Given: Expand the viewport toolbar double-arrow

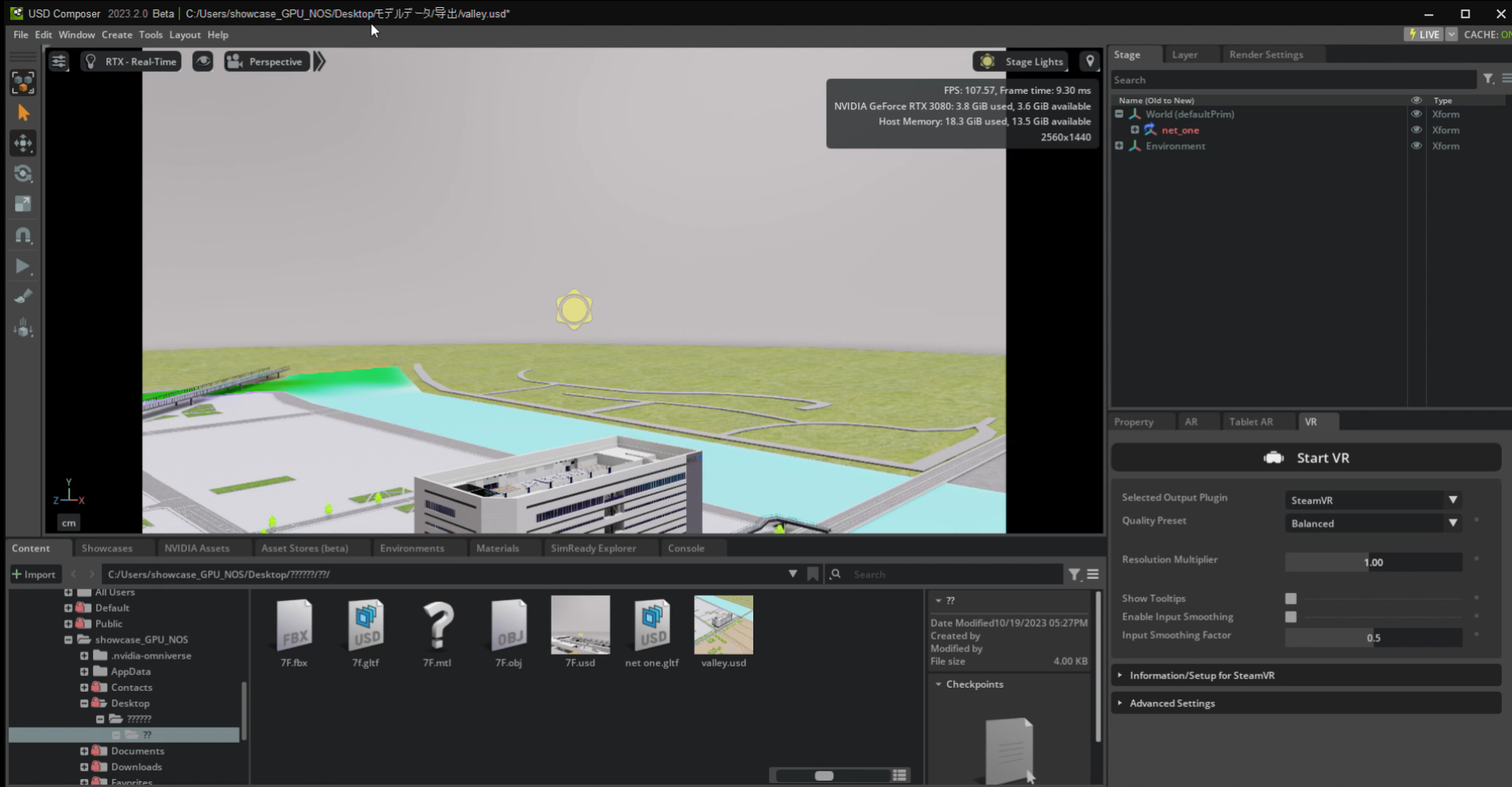Looking at the screenshot, I should (x=319, y=61).
